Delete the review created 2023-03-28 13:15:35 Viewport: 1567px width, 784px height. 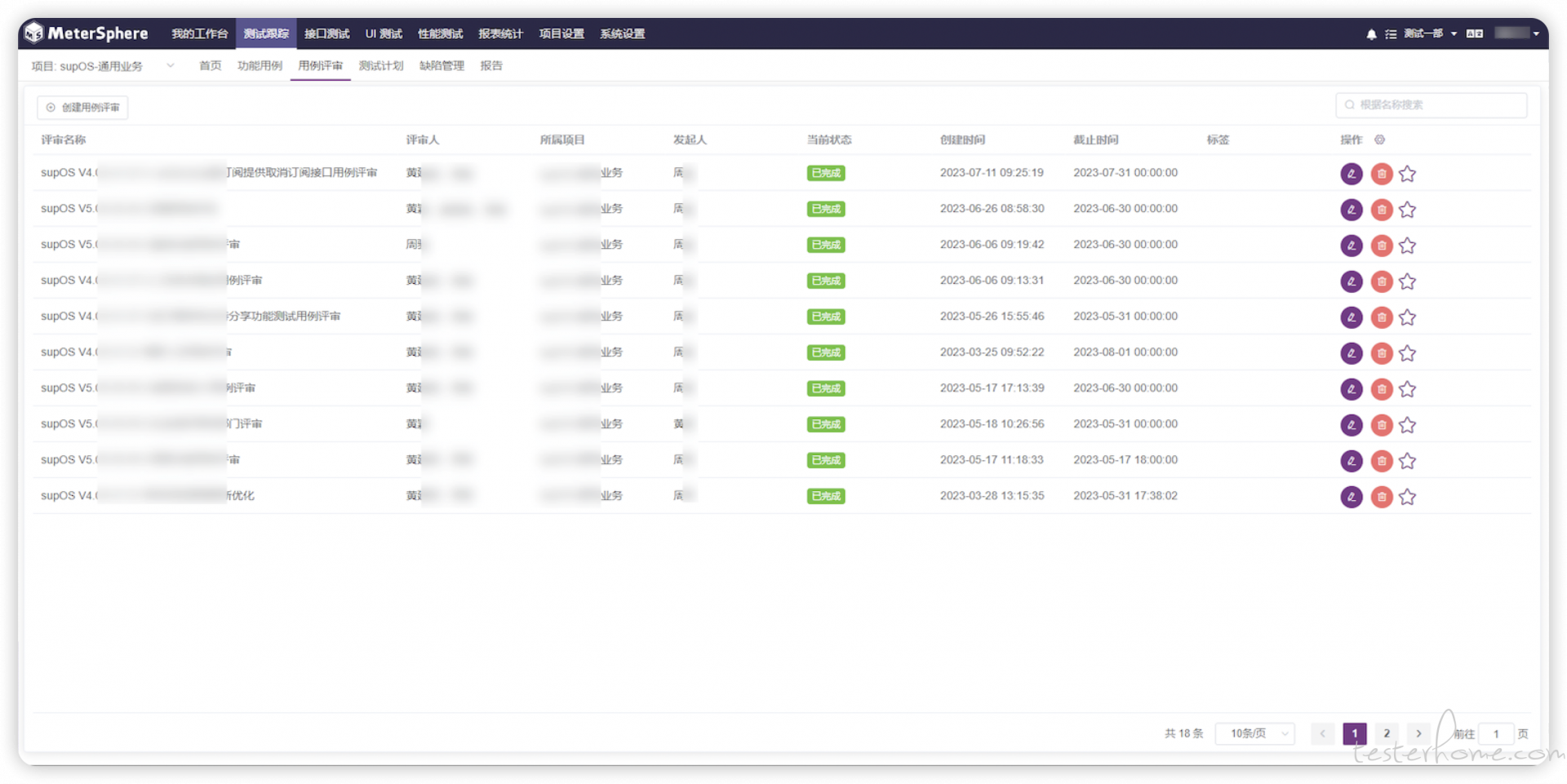[1382, 497]
